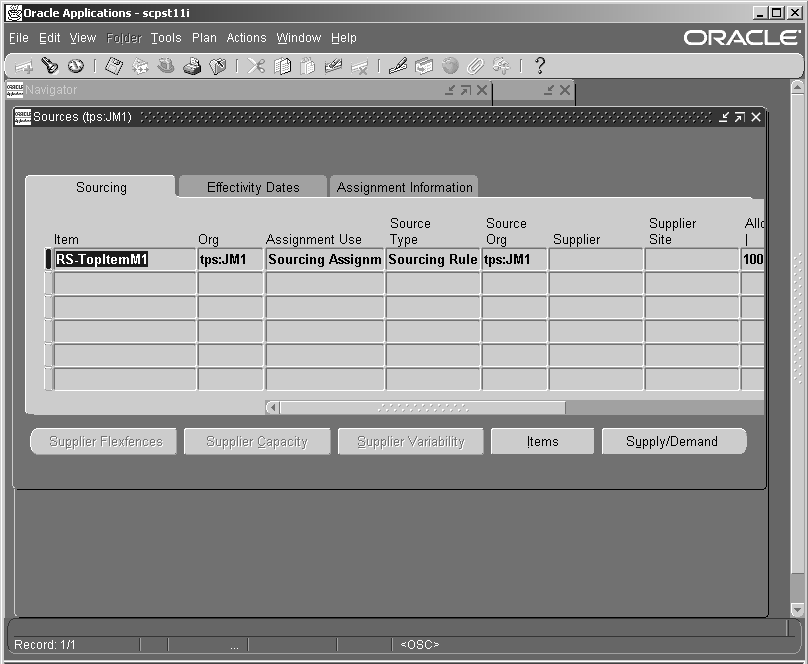Viewport: 808px width, 664px height.
Task: Click the Folder Tools toolbar icon
Action: tap(501, 66)
